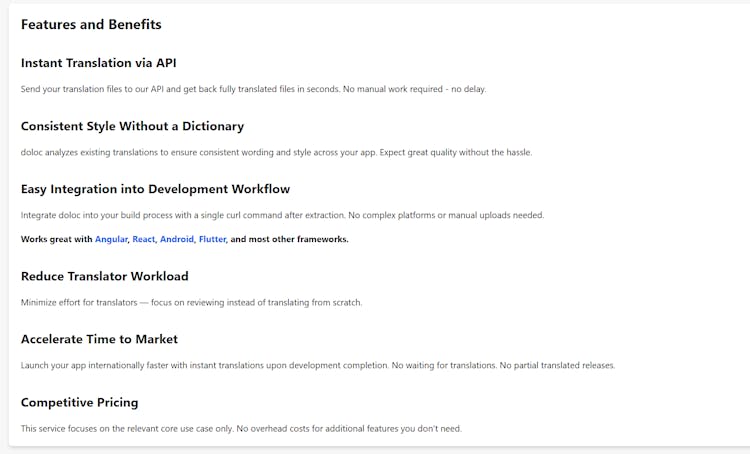Image resolution: width=750 pixels, height=454 pixels.
Task: Select the Reduce Translator Workload heading
Action: [x=104, y=277]
